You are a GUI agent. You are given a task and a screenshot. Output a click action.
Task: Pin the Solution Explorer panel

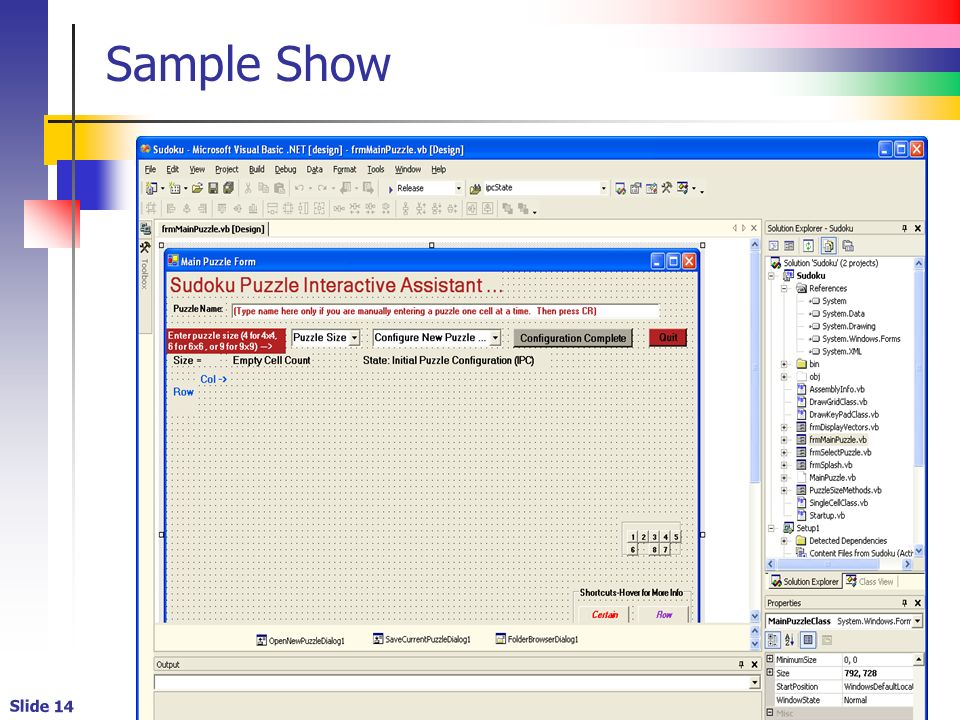coord(904,228)
